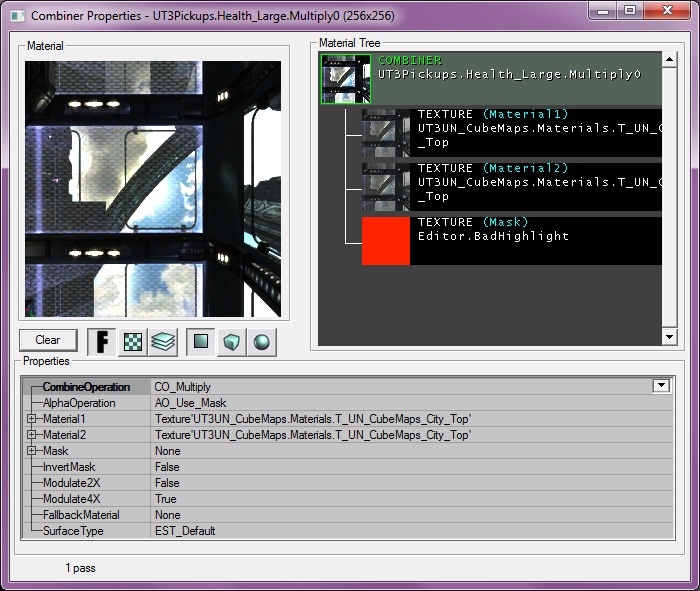Expand the Mask property row
This screenshot has width=700, height=591.
click(32, 451)
